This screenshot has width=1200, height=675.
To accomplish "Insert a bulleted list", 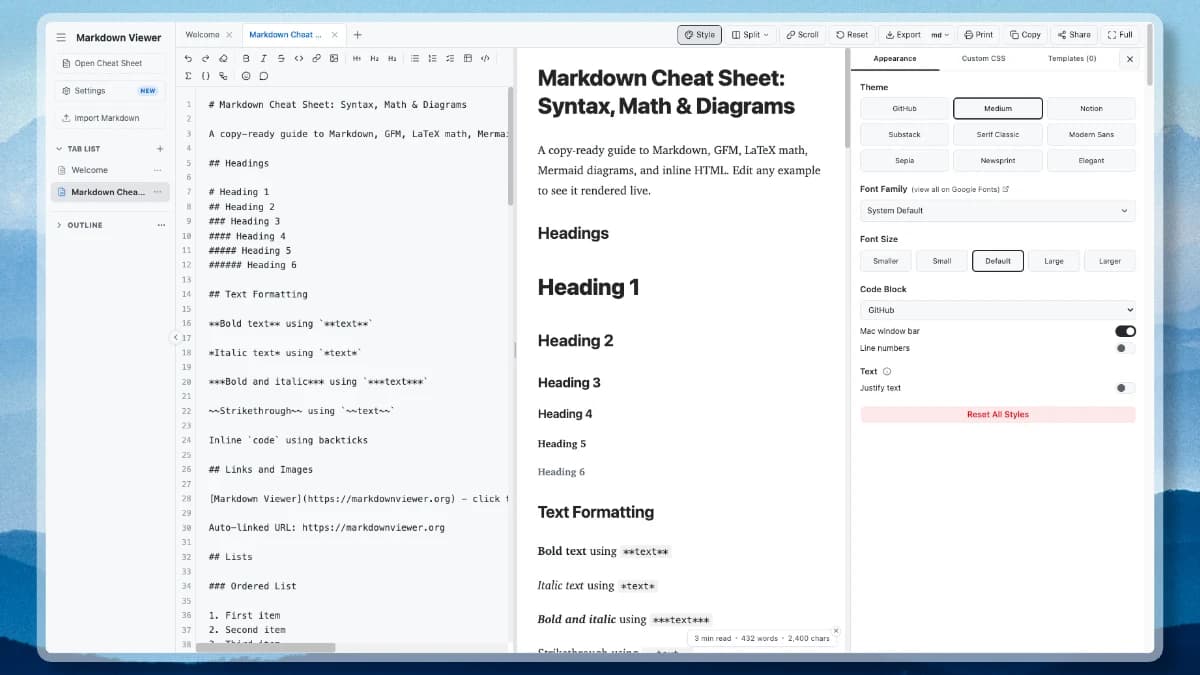I will 415,58.
